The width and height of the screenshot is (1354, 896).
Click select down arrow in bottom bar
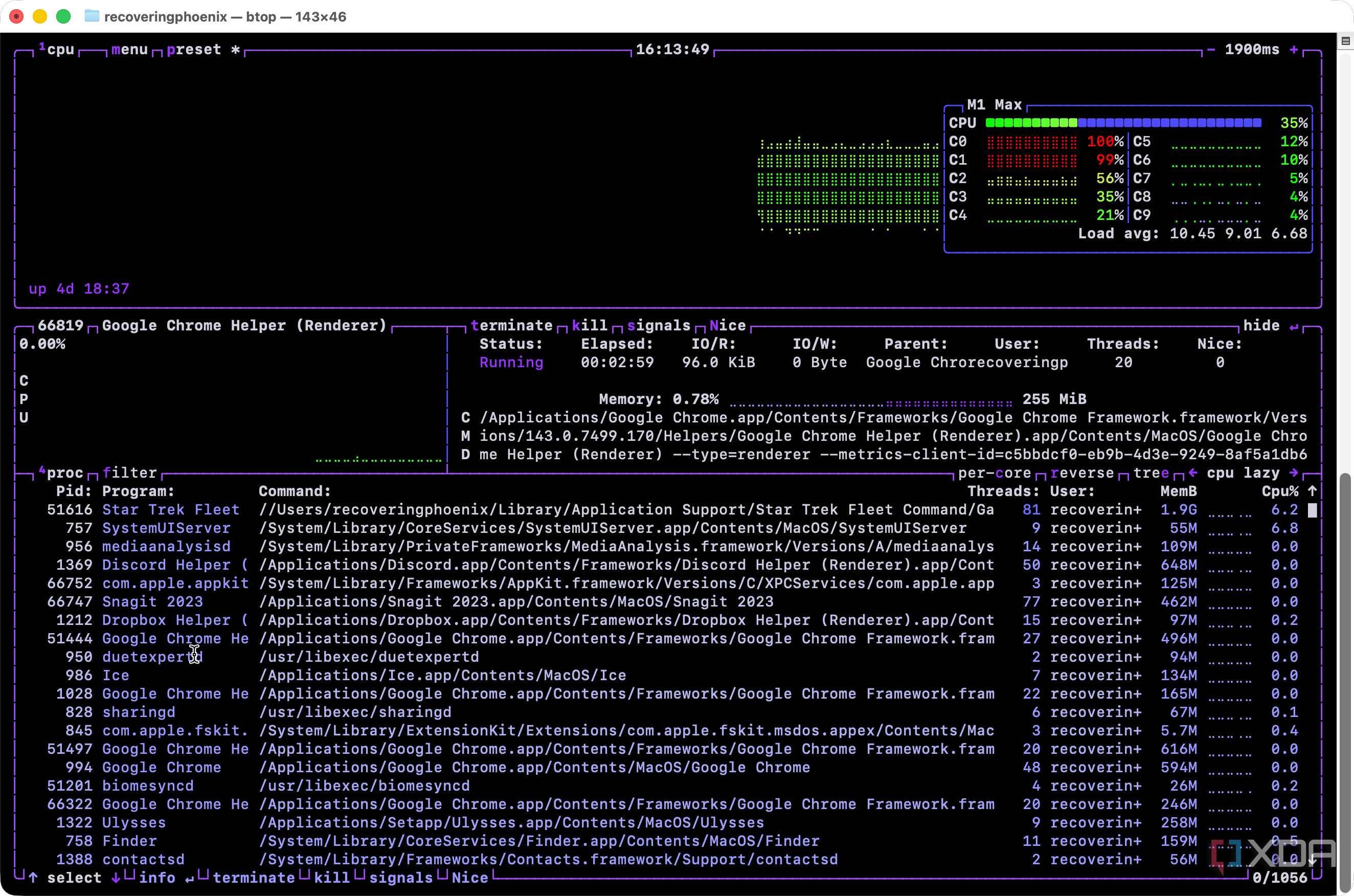pos(116,878)
